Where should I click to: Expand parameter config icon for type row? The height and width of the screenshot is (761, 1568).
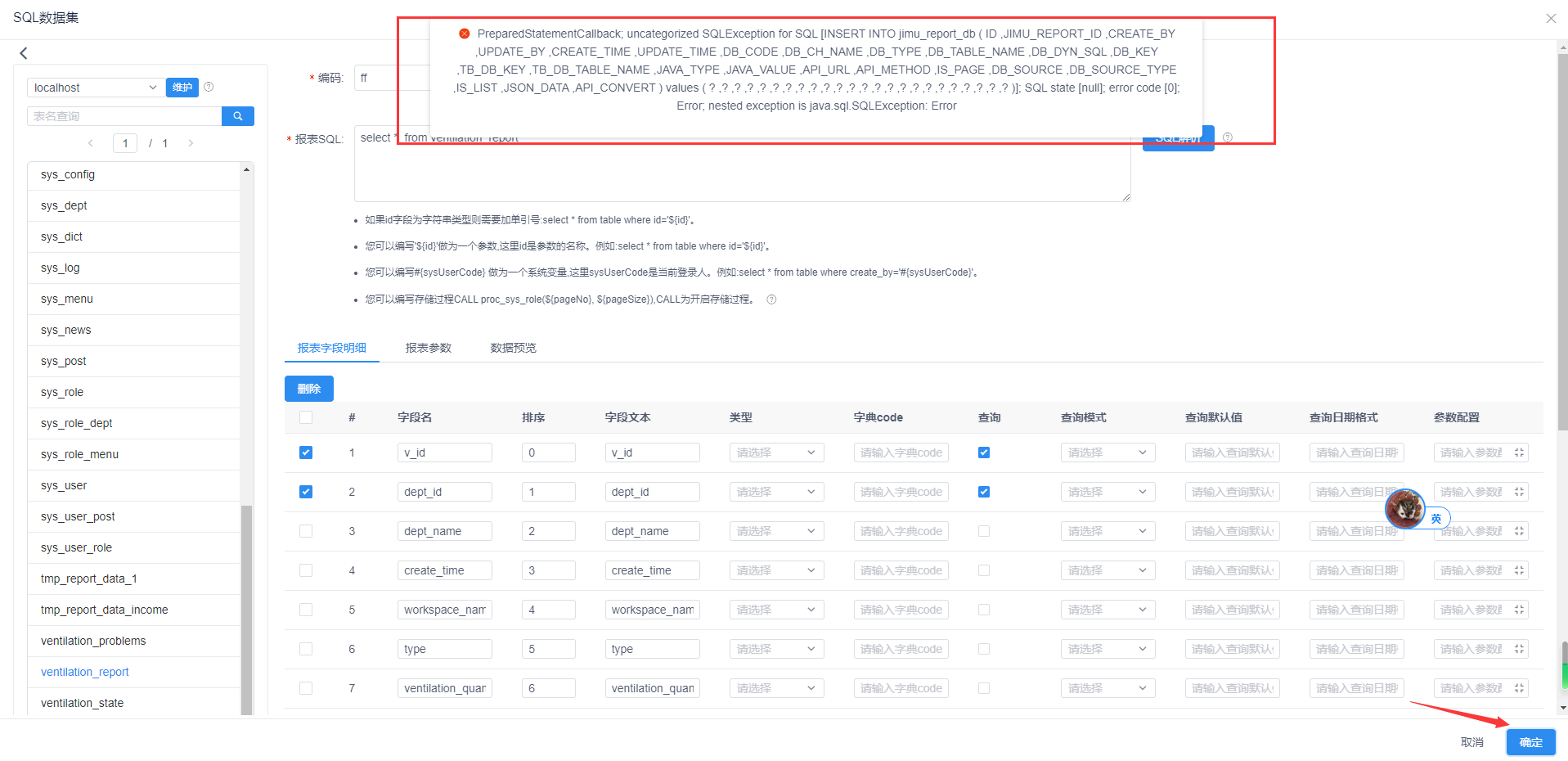pyautogui.click(x=1519, y=649)
